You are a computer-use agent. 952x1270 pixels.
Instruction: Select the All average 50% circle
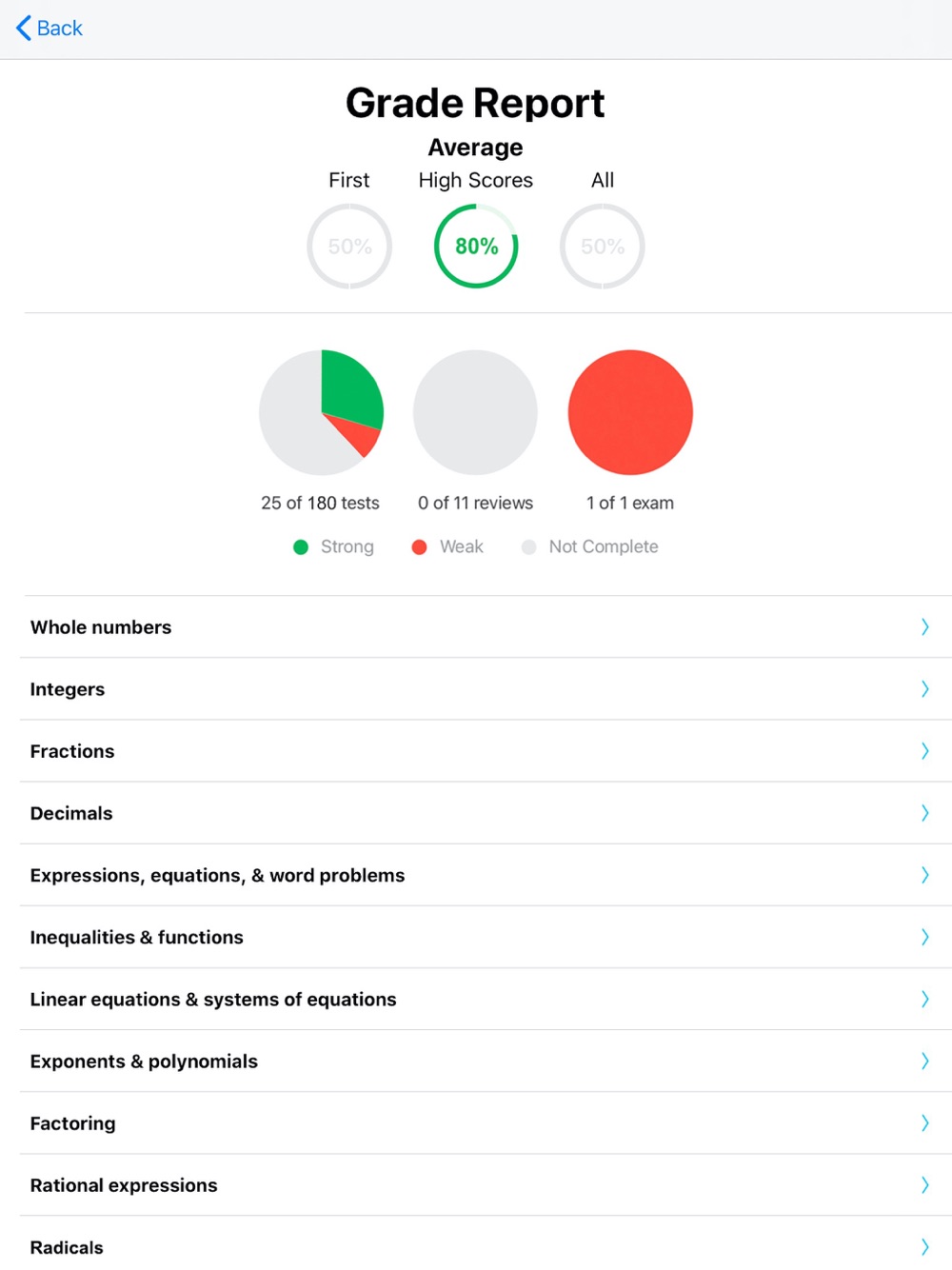click(x=603, y=247)
